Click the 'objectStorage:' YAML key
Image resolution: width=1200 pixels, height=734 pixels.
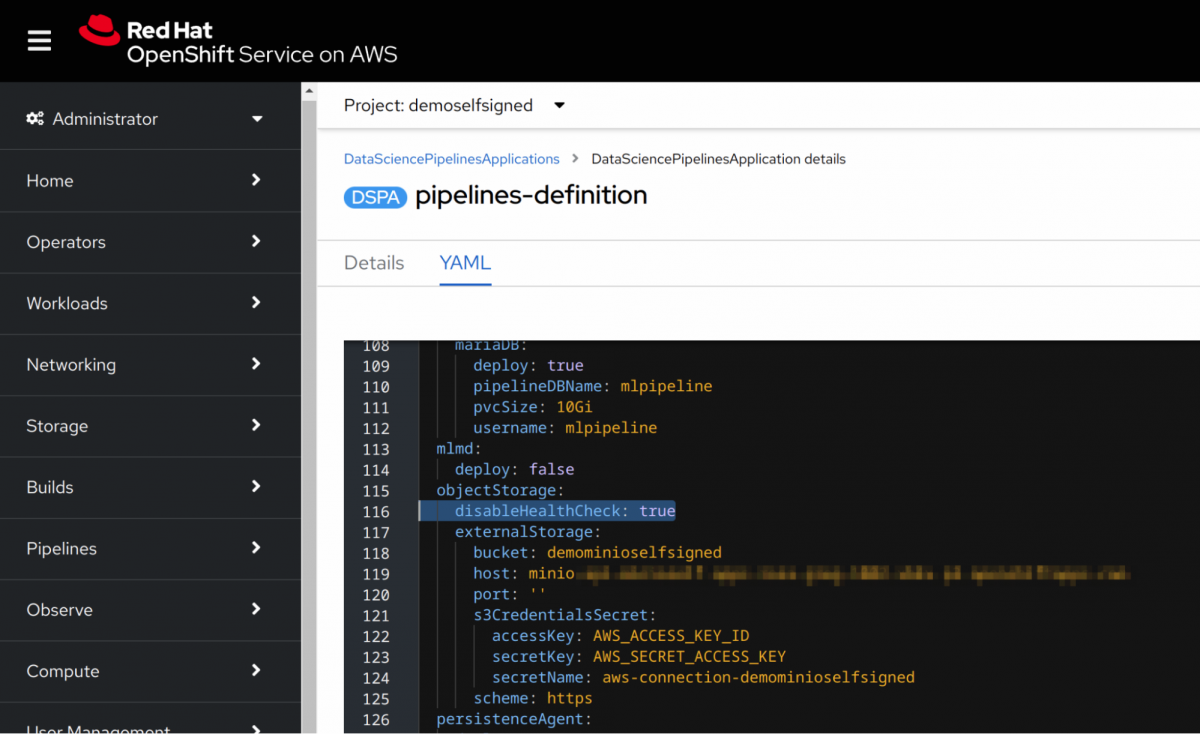tap(500, 491)
